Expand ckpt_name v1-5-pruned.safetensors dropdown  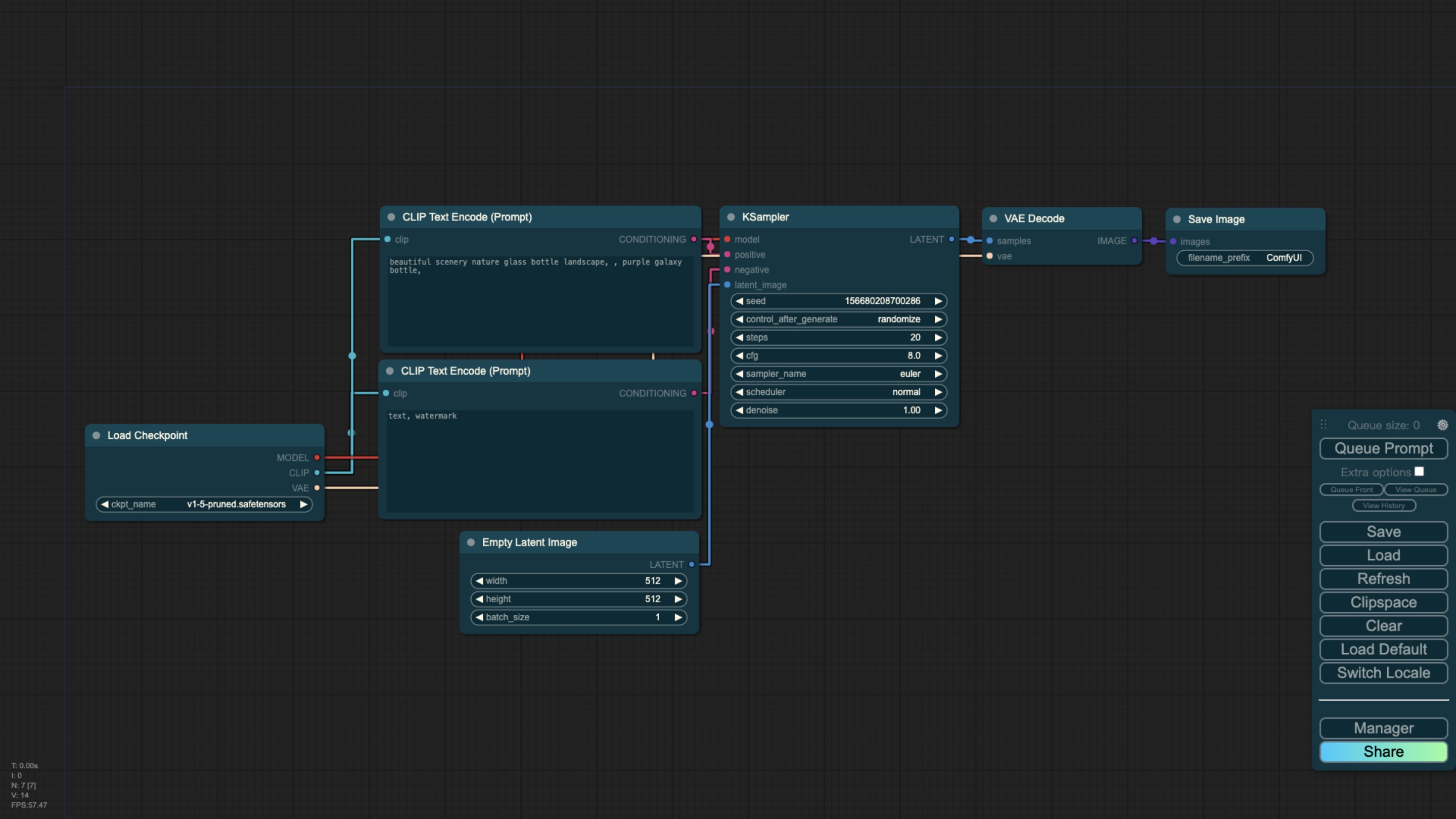(x=204, y=503)
